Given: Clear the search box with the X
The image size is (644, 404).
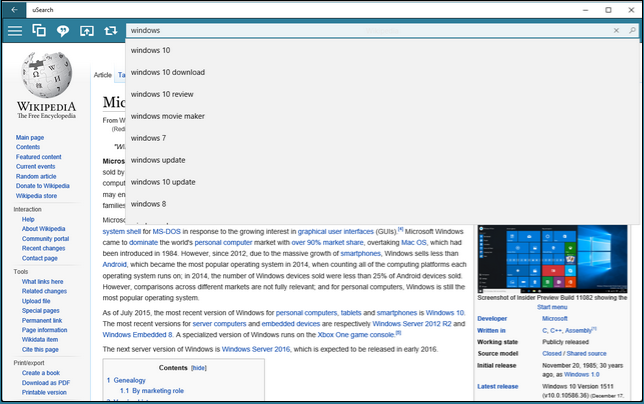Looking at the screenshot, I should [x=616, y=30].
